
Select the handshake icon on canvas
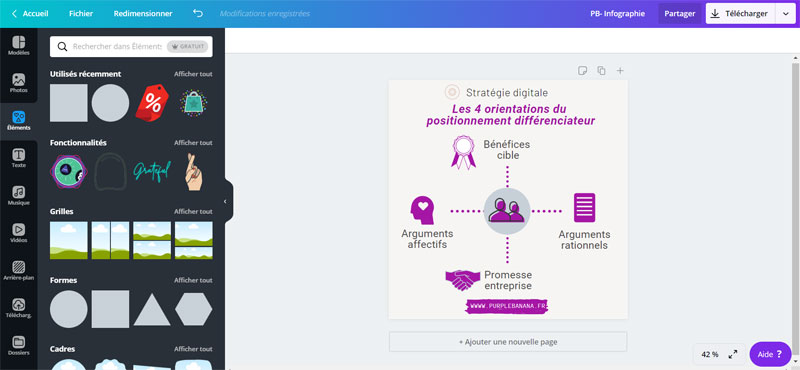(462, 280)
